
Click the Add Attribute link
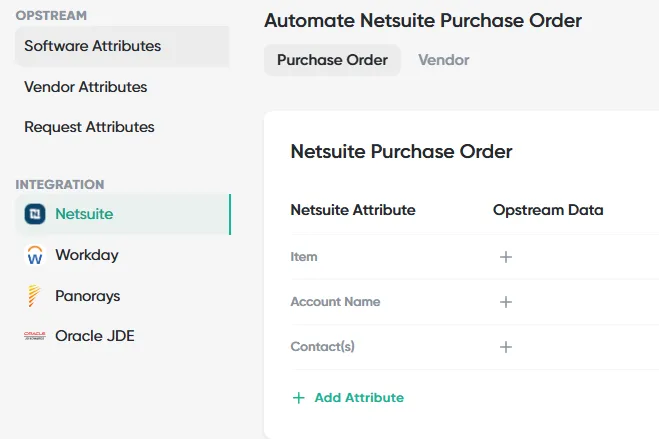point(359,397)
